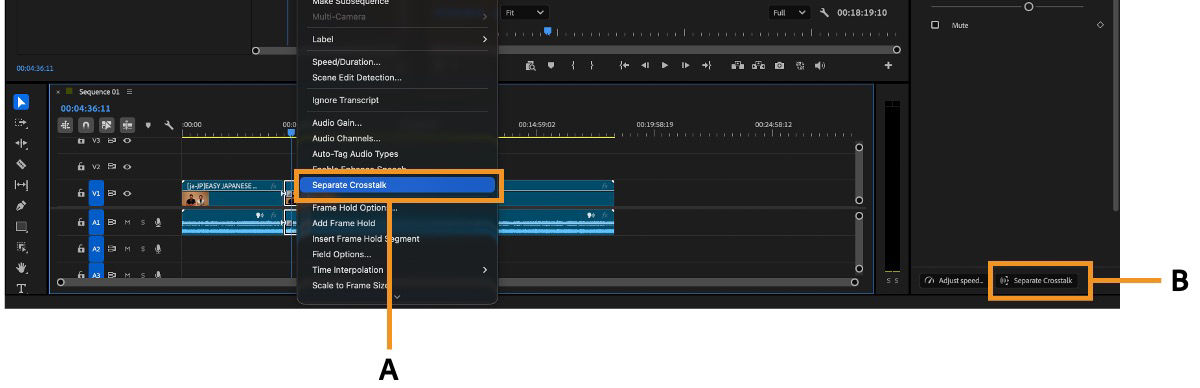1200x388 pixels.
Task: Open the monitor button editor plus
Action: [888, 65]
